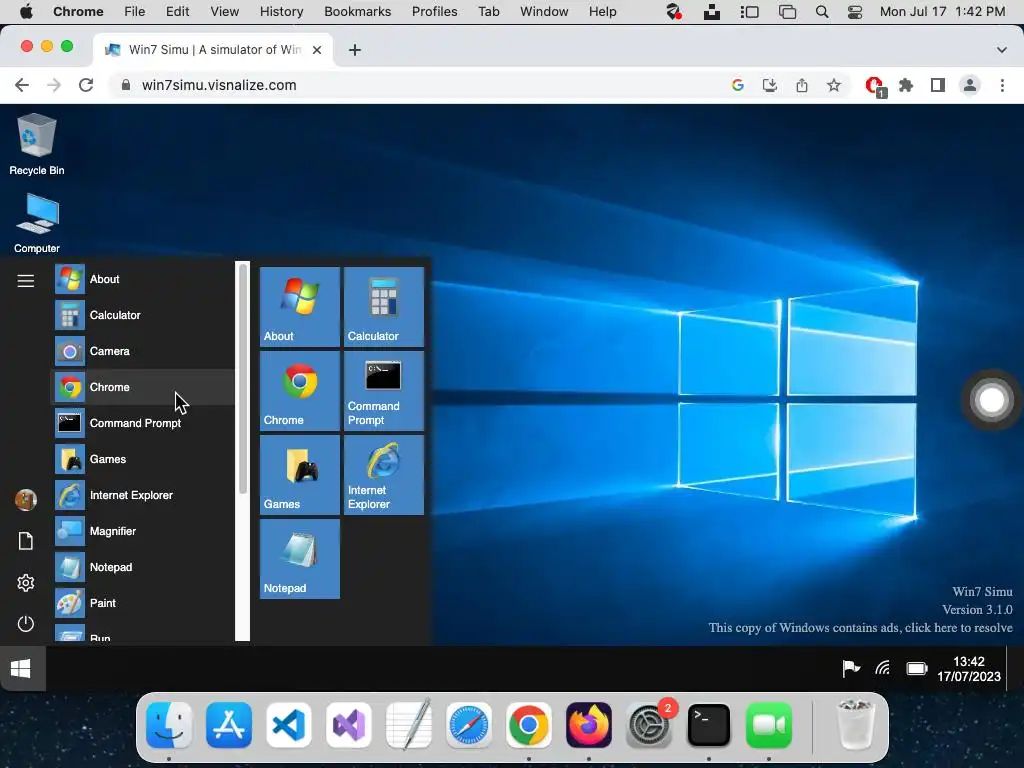Click the hamburger menu in Start menu
This screenshot has width=1024, height=768.
coord(25,281)
